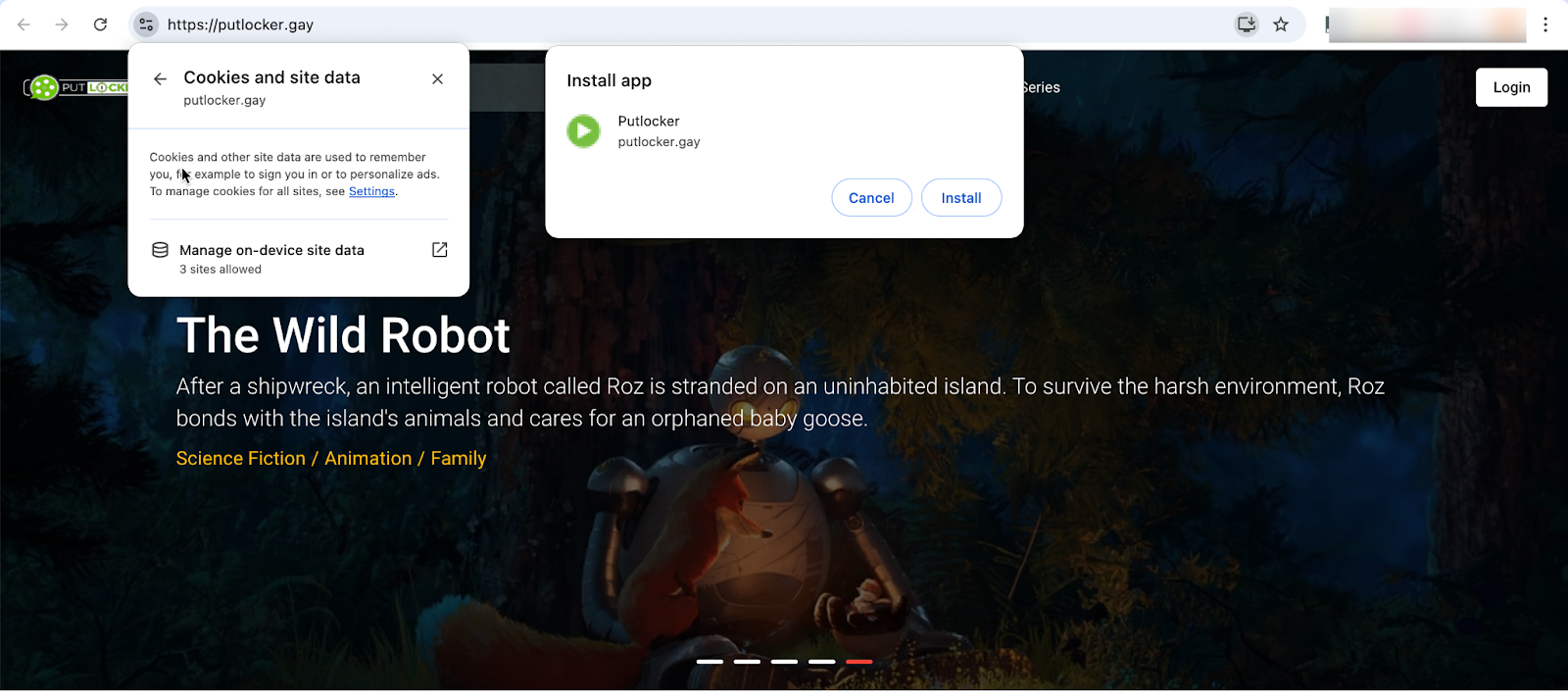Jump to first carousel slide indicator
Image resolution: width=1568 pixels, height=699 pixels.
click(710, 662)
